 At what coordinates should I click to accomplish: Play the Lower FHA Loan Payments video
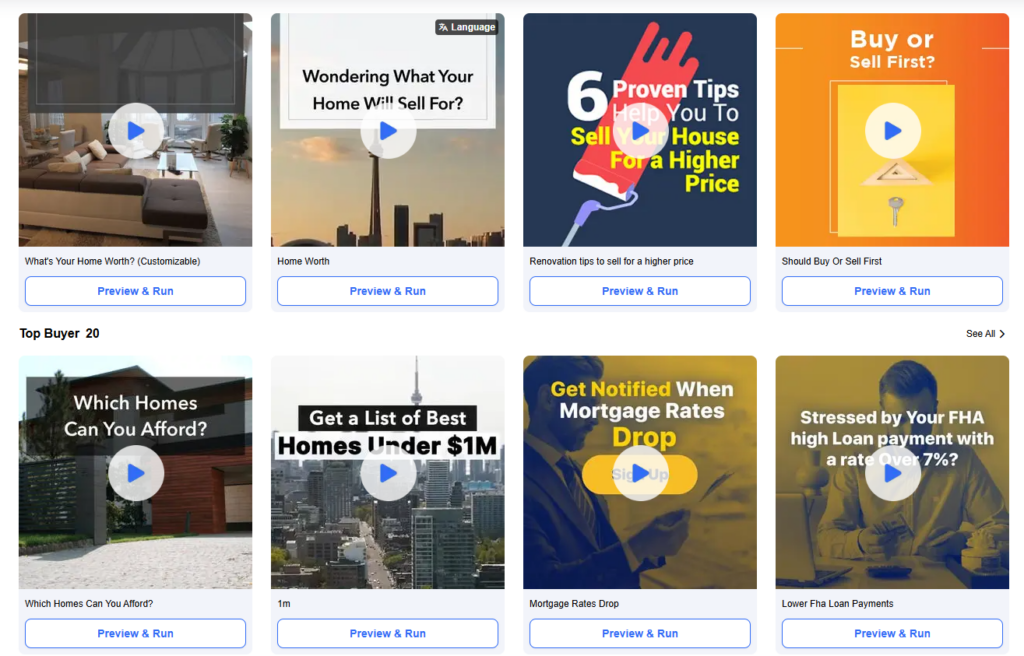coord(893,473)
